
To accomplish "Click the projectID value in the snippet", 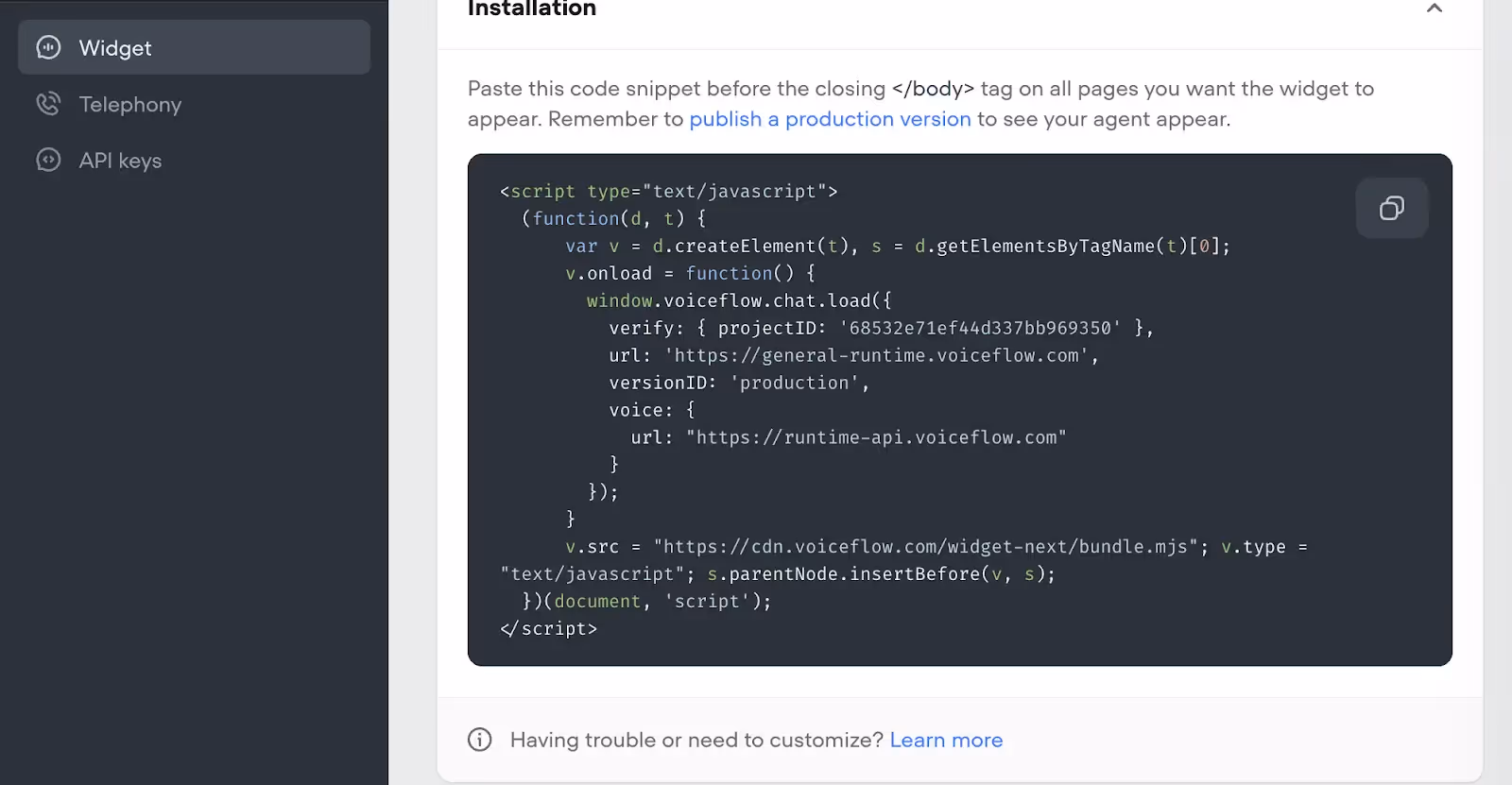I will tap(980, 328).
